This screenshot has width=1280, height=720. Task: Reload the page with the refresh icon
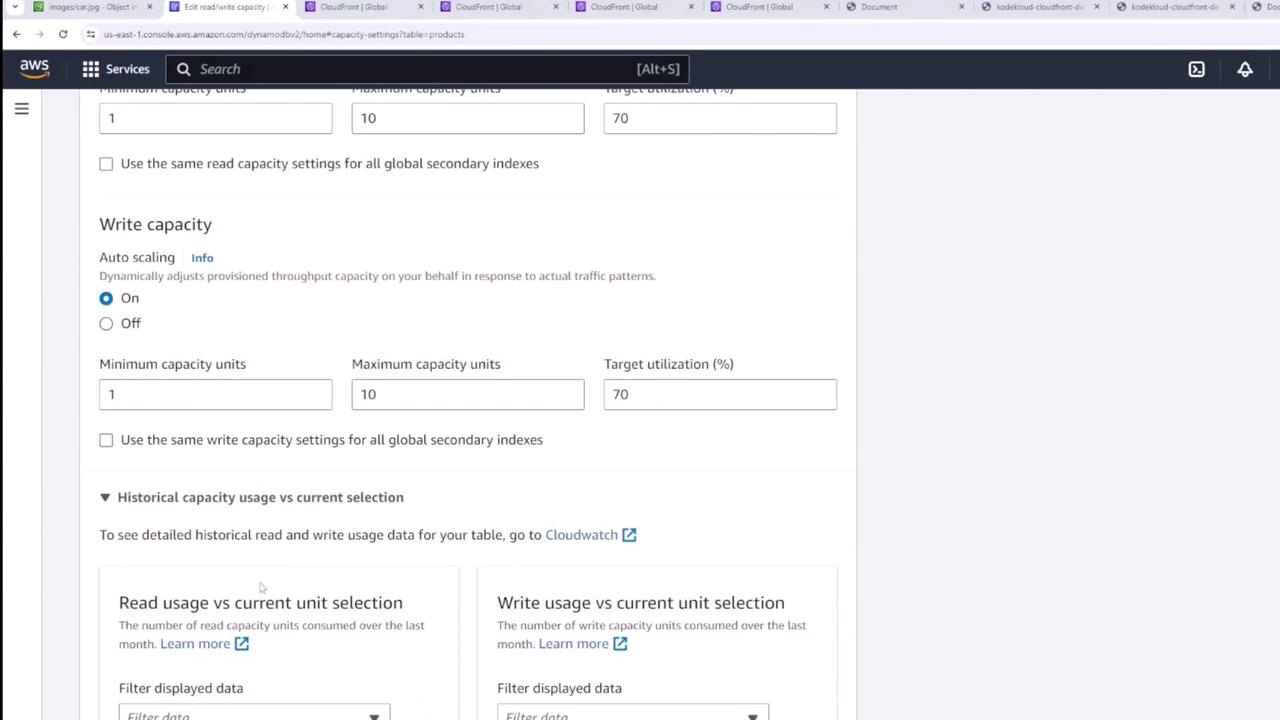tap(63, 34)
